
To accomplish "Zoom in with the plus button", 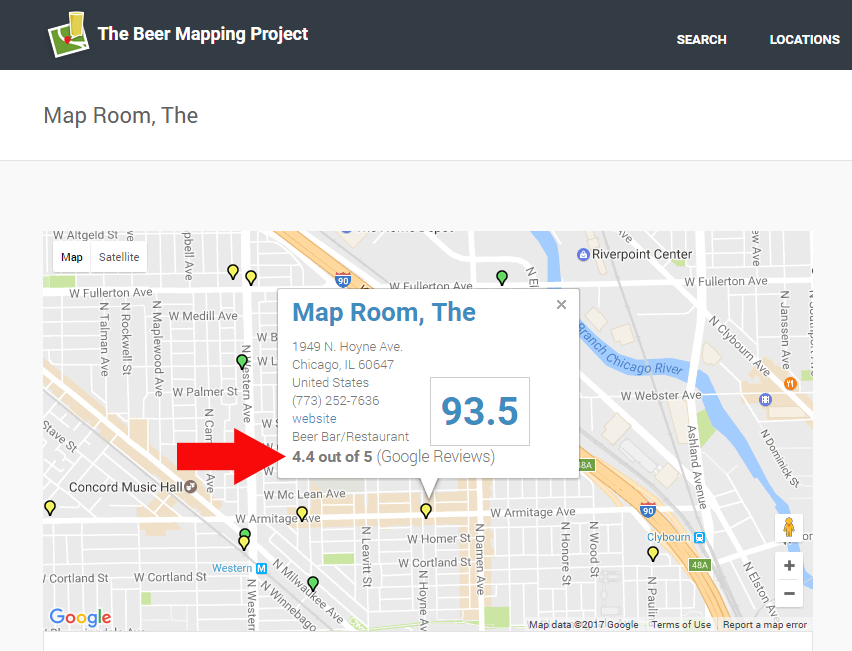I will (x=789, y=566).
